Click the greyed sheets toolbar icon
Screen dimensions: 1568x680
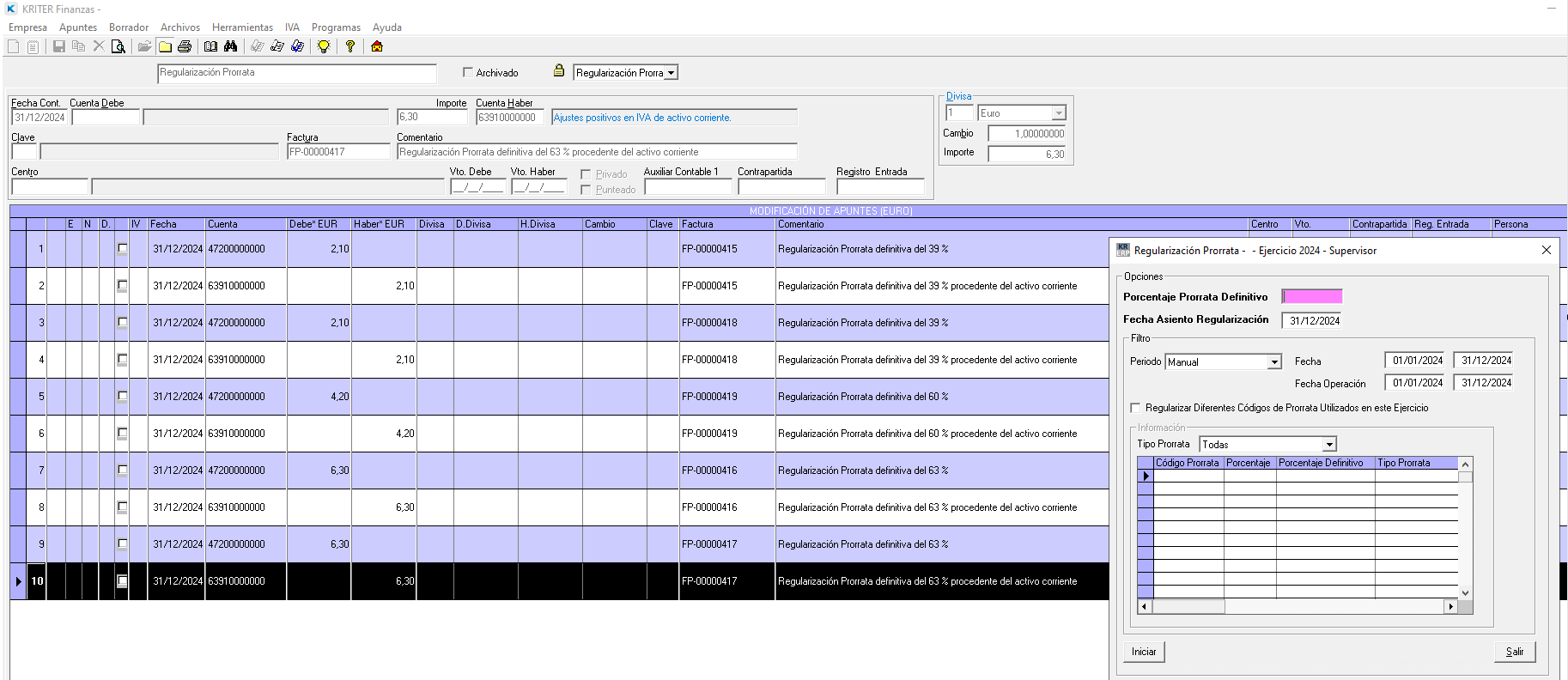click(x=257, y=46)
